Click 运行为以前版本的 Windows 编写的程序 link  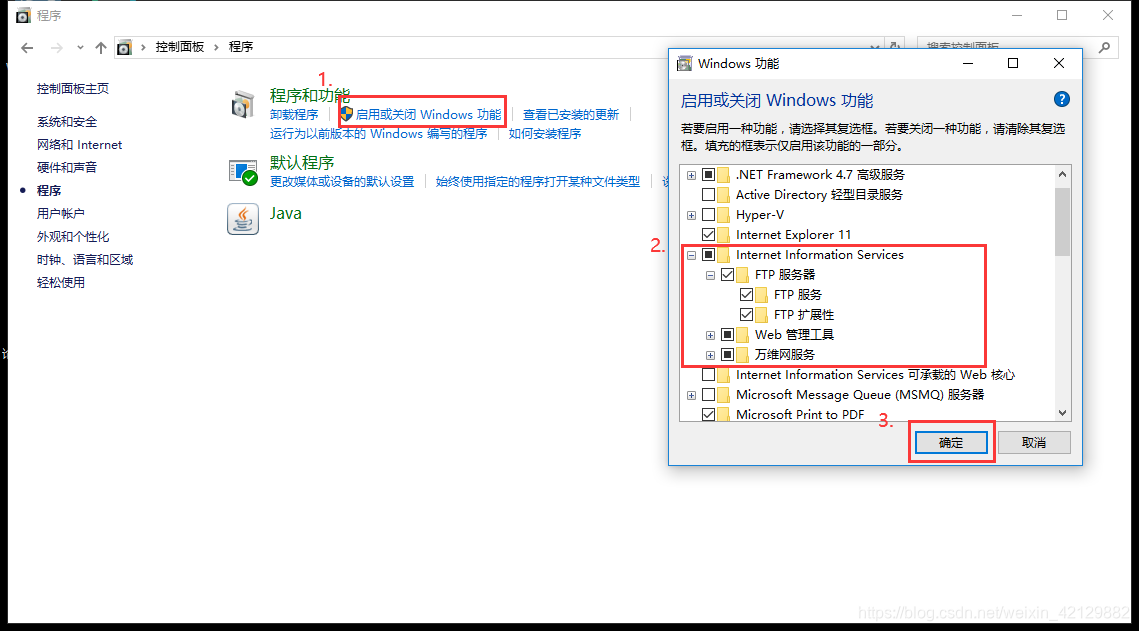point(378,134)
